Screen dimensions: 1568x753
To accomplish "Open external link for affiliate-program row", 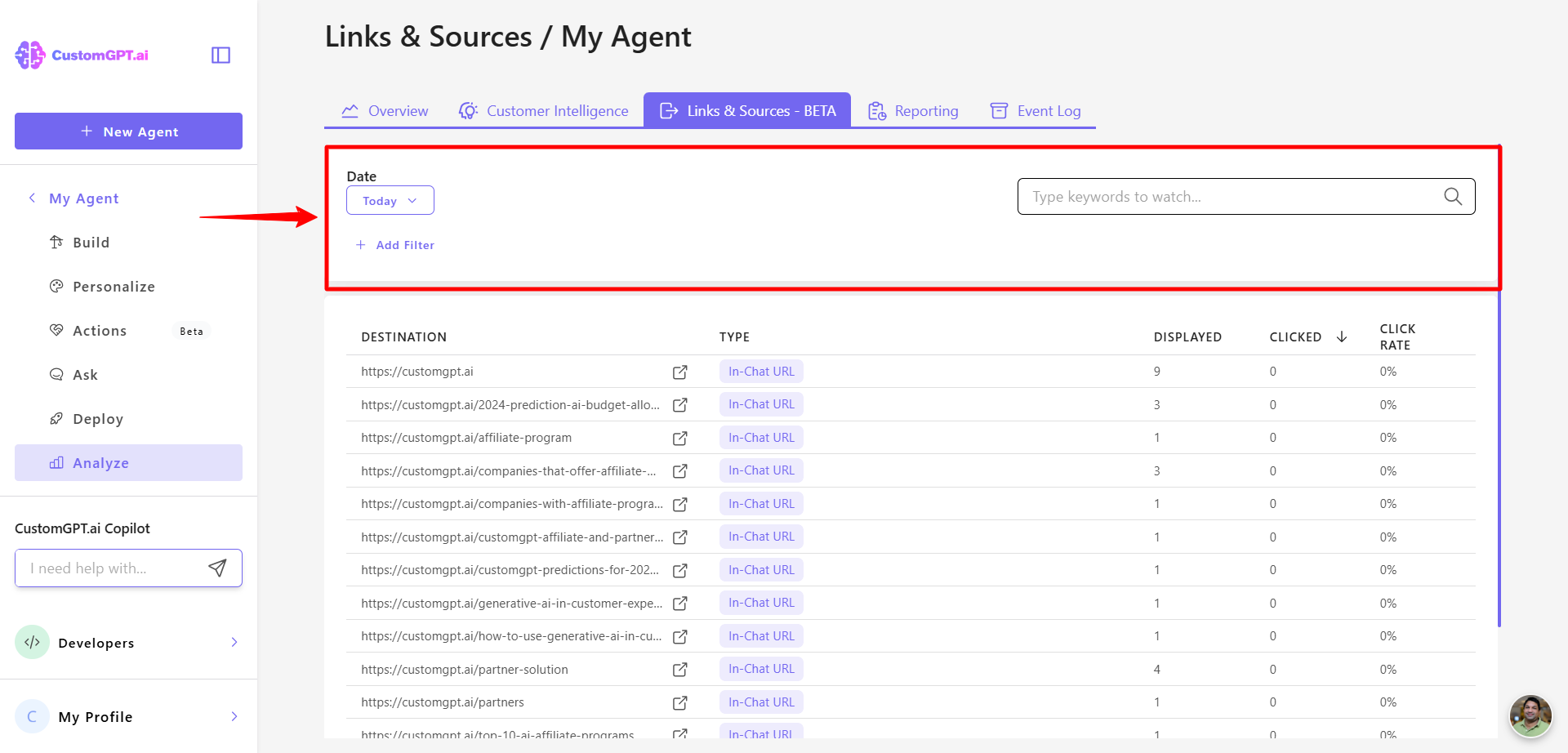I will click(x=679, y=439).
